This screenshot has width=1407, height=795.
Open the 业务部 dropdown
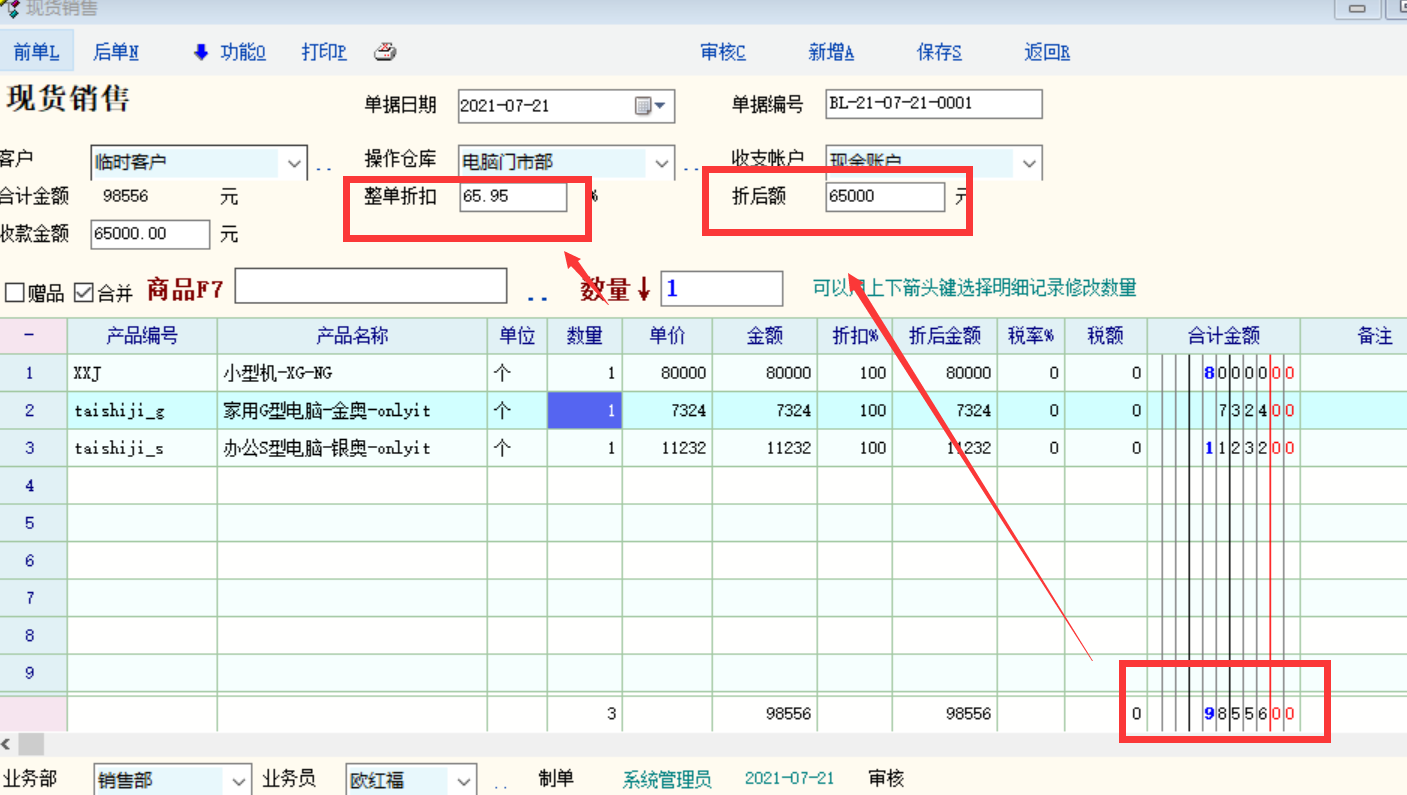tap(238, 781)
